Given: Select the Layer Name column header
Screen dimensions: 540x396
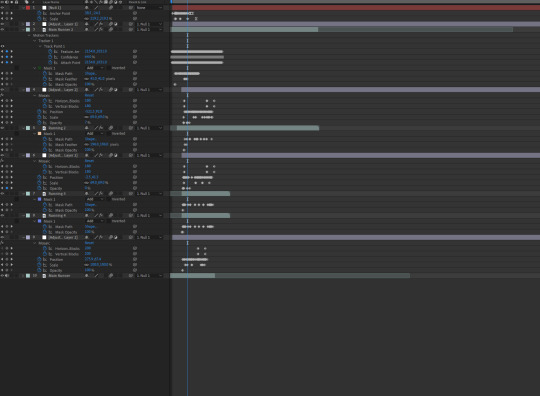Looking at the screenshot, I should 51,2.
